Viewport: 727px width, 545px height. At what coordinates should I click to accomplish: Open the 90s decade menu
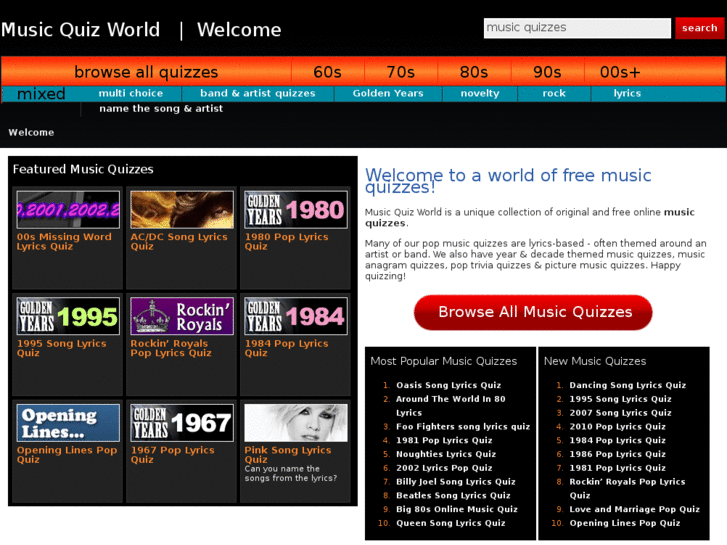coord(547,72)
